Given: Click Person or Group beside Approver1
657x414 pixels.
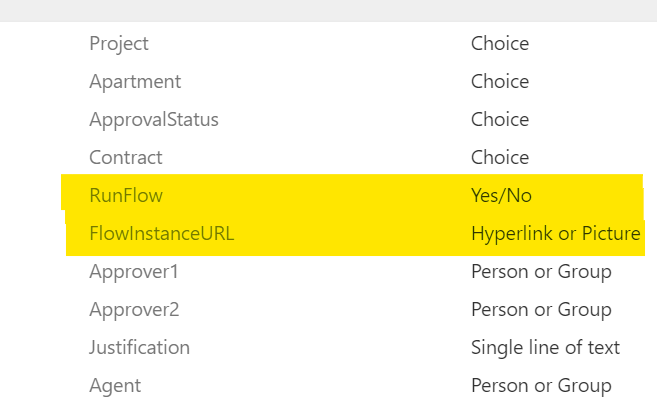Looking at the screenshot, I should (541, 272).
